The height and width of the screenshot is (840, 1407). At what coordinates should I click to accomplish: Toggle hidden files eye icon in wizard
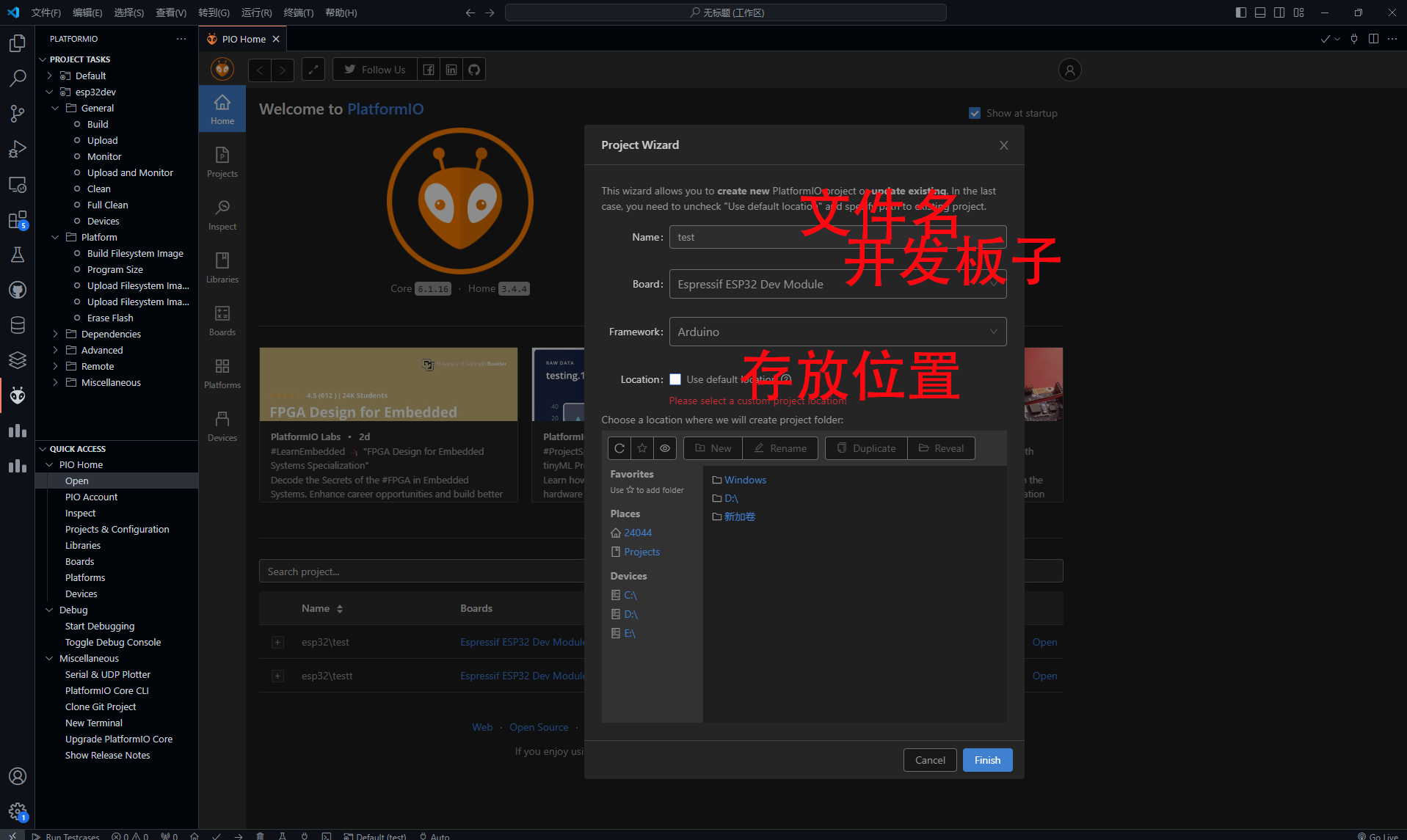(665, 448)
